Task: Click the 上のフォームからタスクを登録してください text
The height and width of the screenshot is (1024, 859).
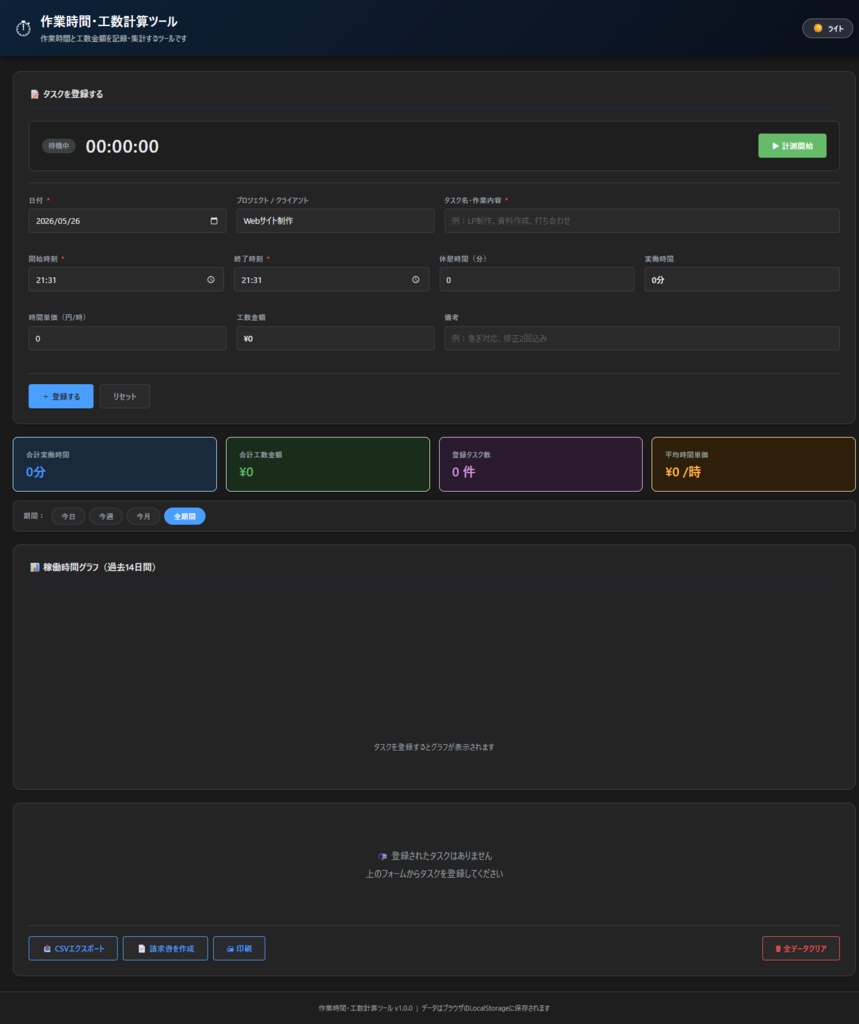Action: (x=434, y=874)
